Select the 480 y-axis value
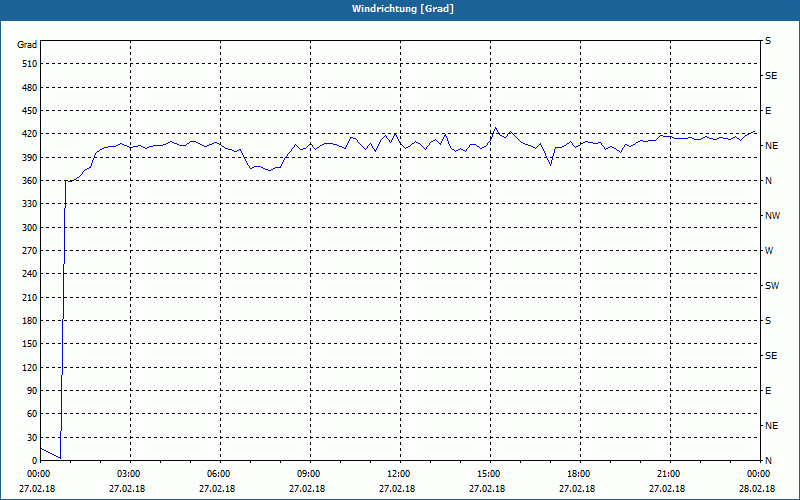Image resolution: width=800 pixels, height=500 pixels. coord(30,87)
